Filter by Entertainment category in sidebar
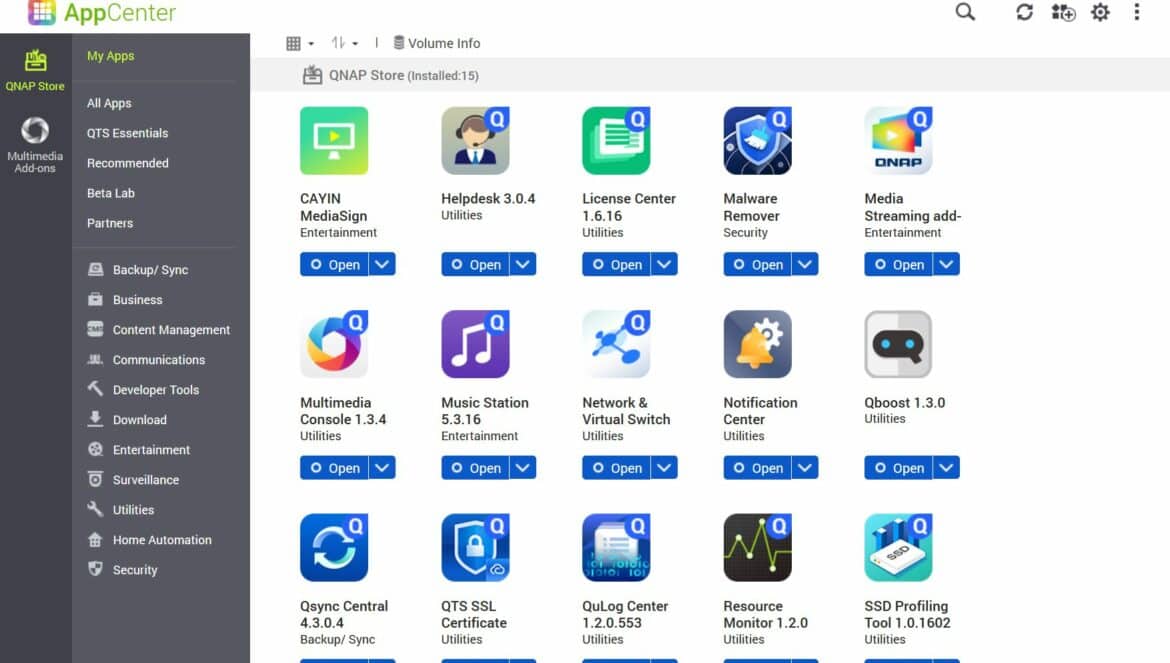The image size is (1170, 663). [139, 449]
